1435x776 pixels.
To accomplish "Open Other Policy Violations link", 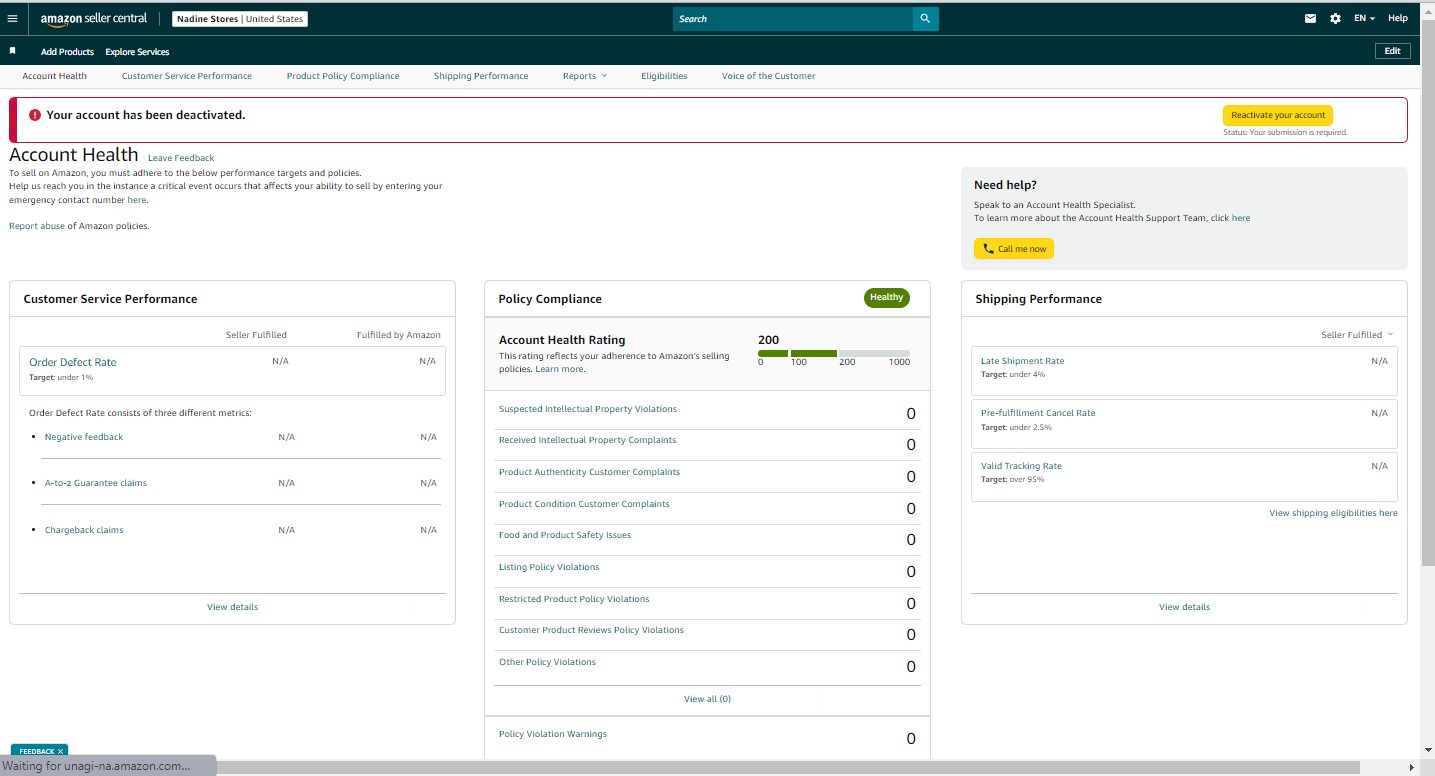I will click(547, 662).
